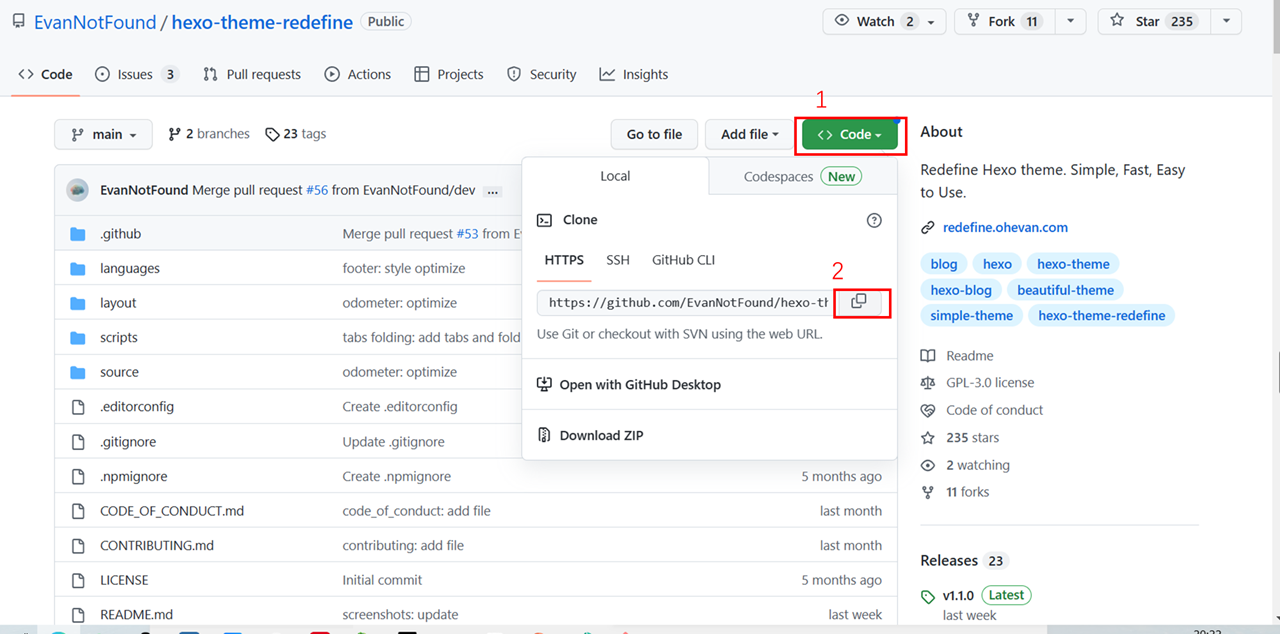This screenshot has height=634, width=1280.
Task: Open the hexo-theme topic tag
Action: pos(1073,264)
